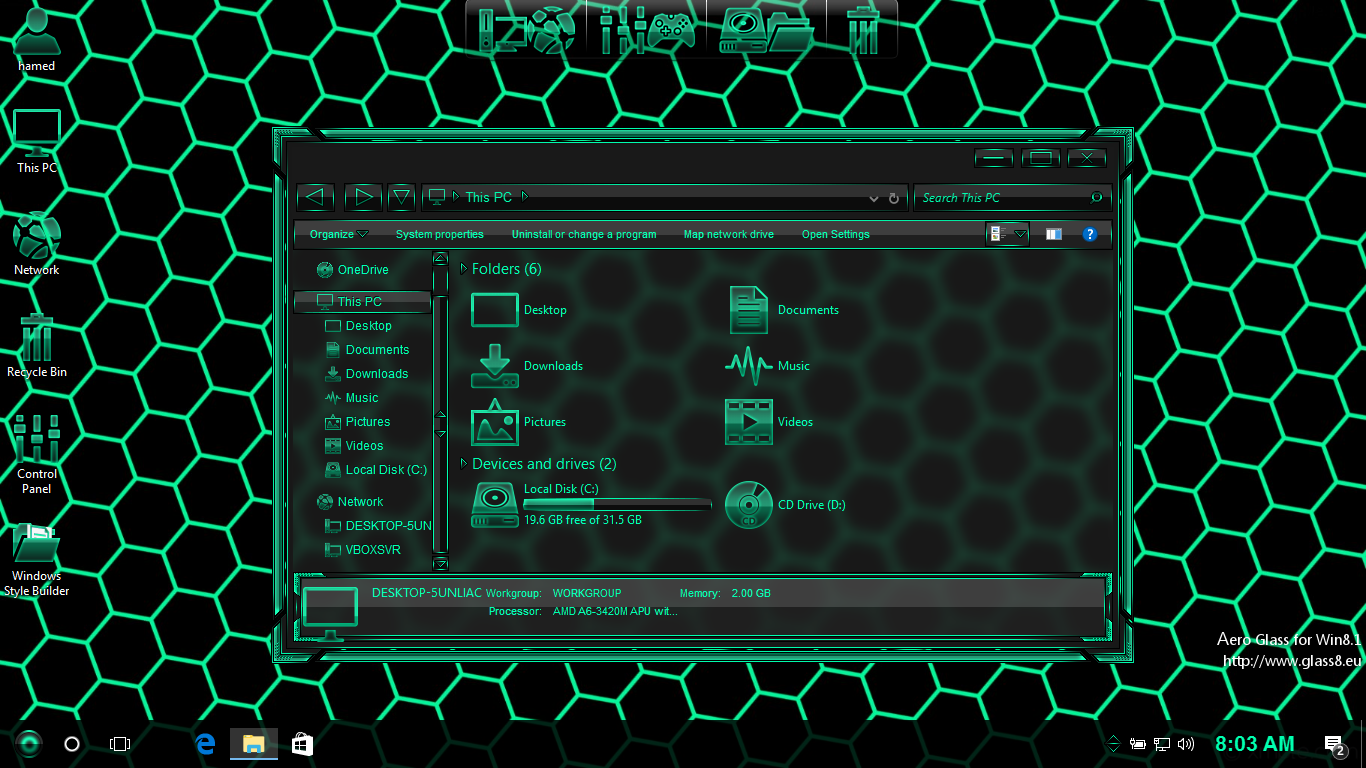Open Microsoft Edge from the taskbar
Screen dimensions: 1366x768
[x=206, y=744]
